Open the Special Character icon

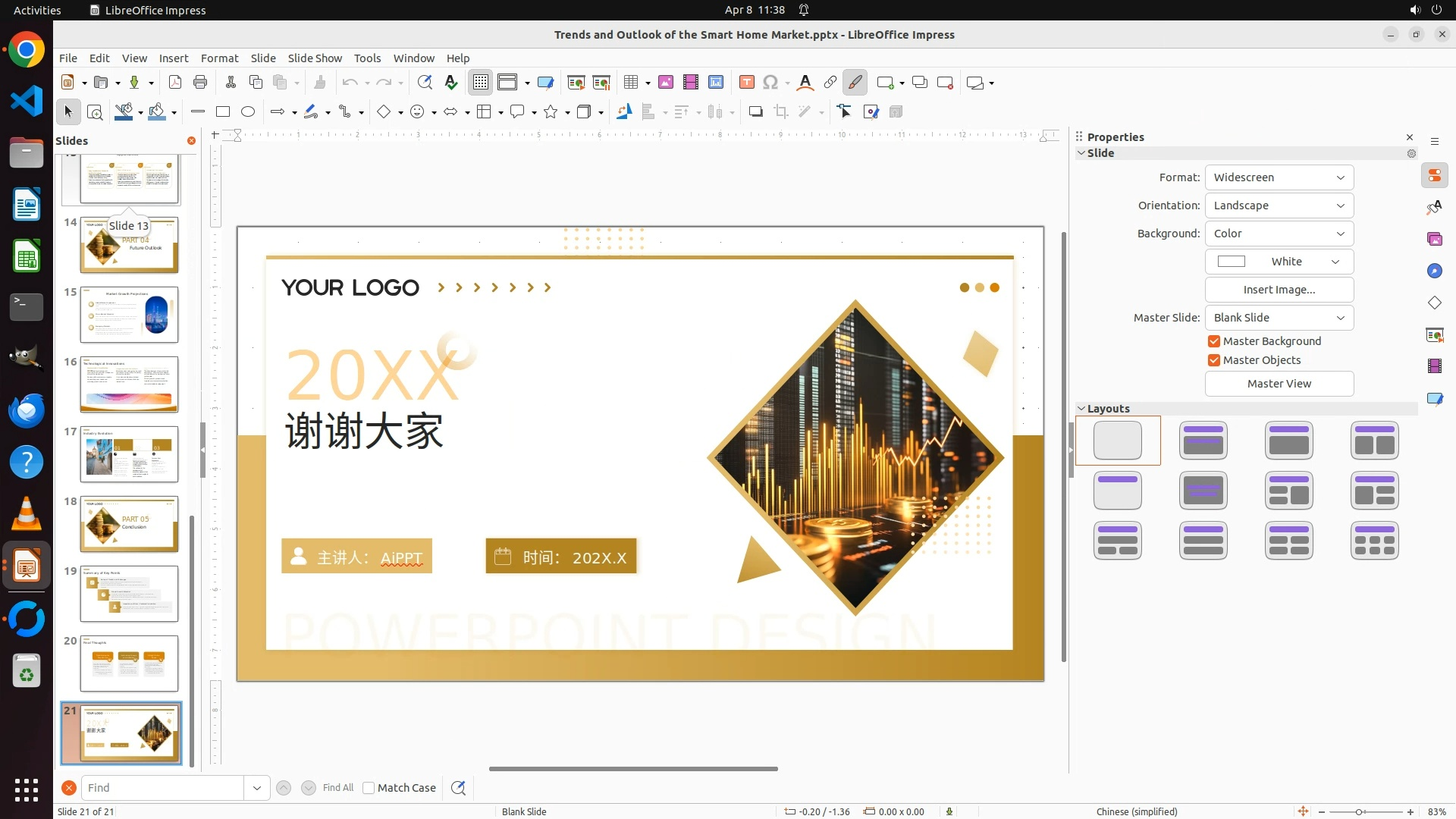click(x=770, y=83)
